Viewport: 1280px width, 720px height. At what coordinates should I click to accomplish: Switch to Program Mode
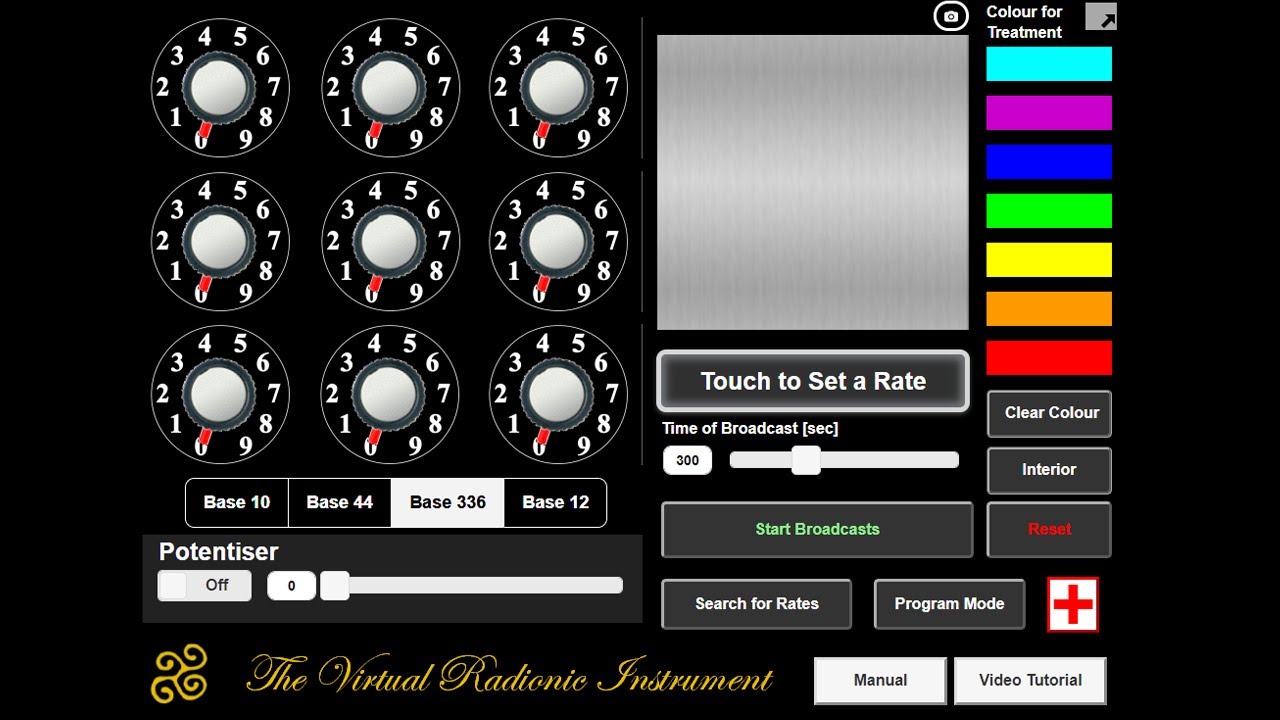tap(949, 604)
